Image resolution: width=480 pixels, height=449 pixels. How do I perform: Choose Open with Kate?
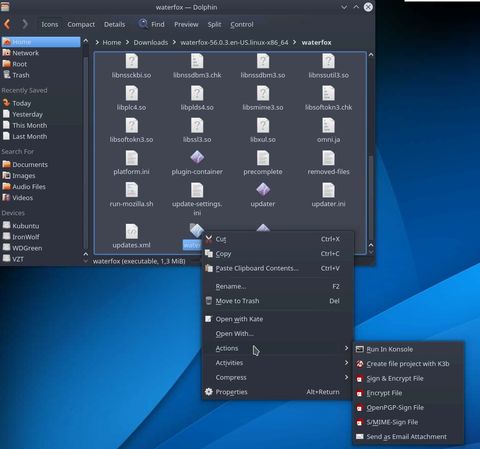pos(278,319)
